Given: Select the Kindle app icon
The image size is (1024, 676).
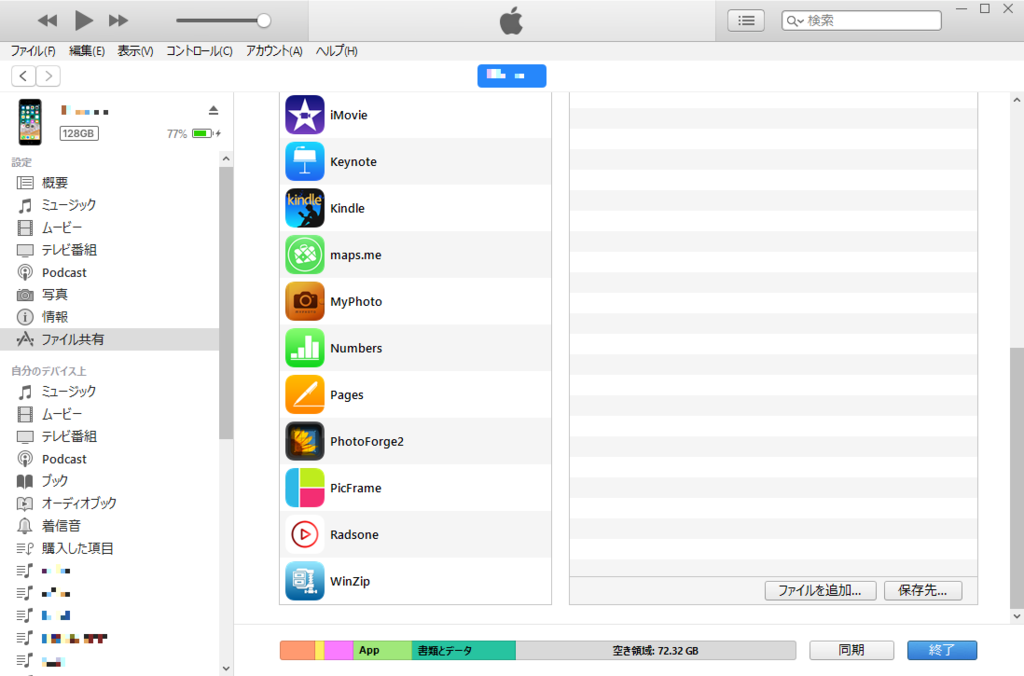Looking at the screenshot, I should tap(304, 208).
